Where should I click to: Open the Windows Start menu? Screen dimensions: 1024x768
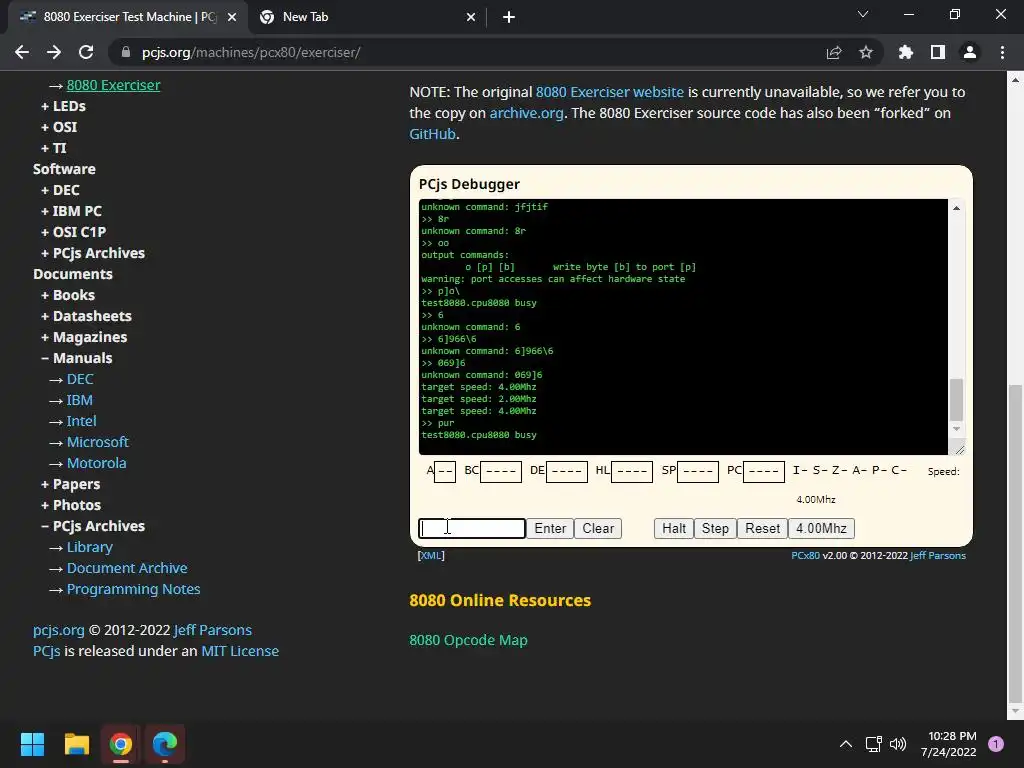pyautogui.click(x=32, y=744)
